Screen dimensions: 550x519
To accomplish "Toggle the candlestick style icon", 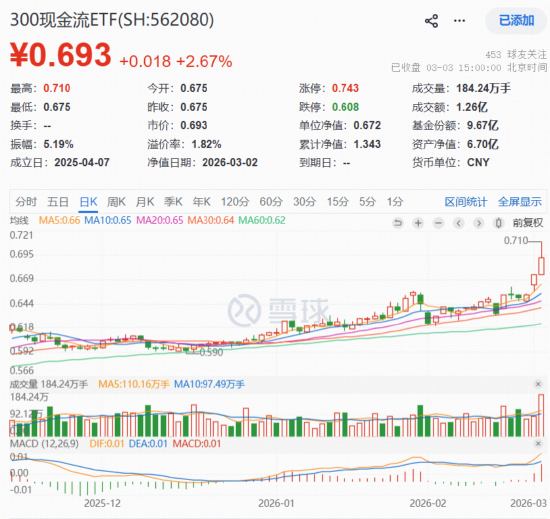I will tap(499, 223).
